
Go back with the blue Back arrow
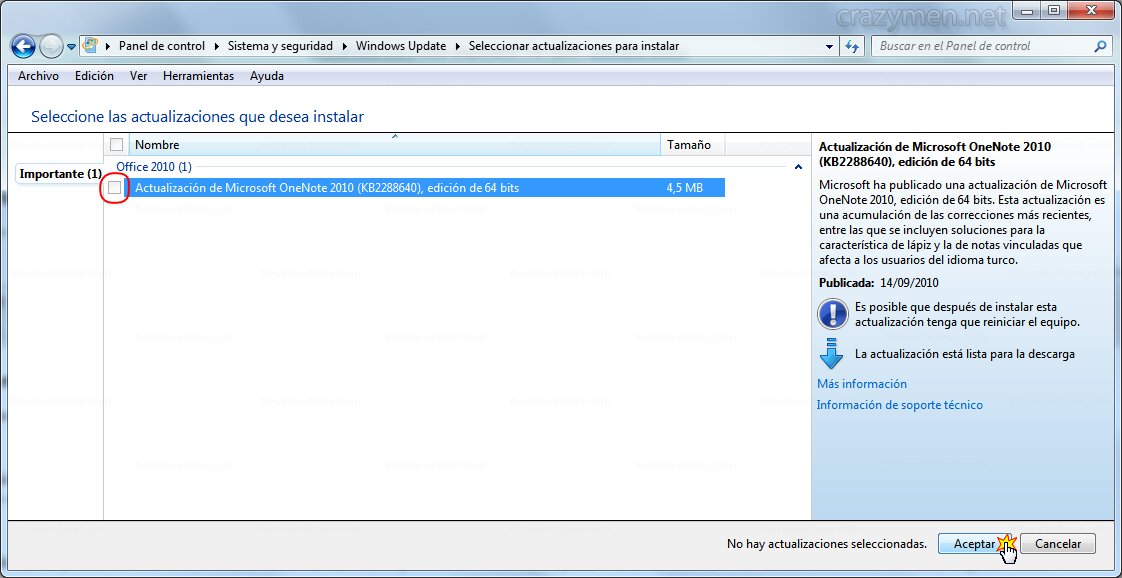point(23,47)
